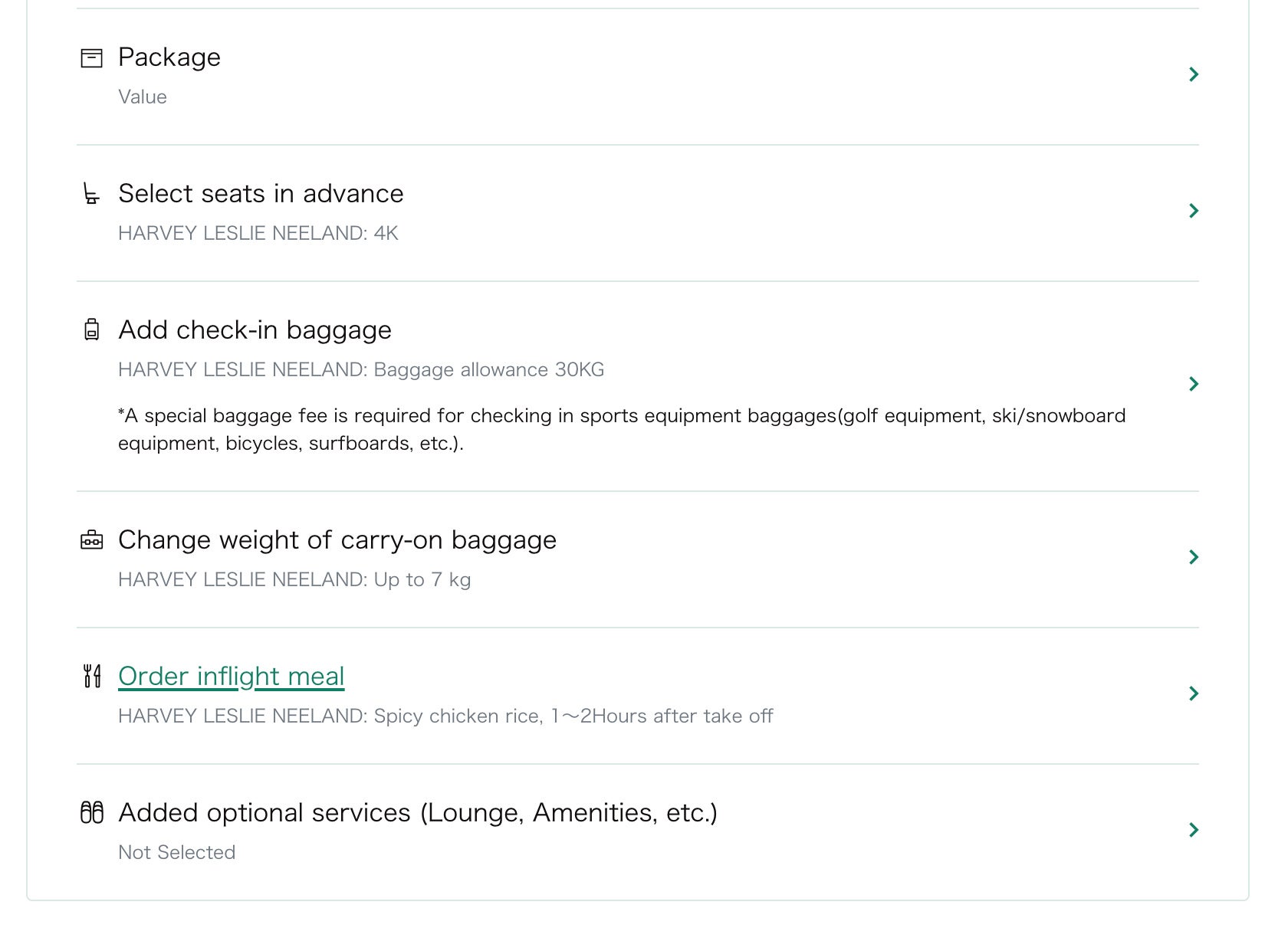The image size is (1288, 941).
Task: Click the Add check-in baggage heading
Action: click(254, 330)
